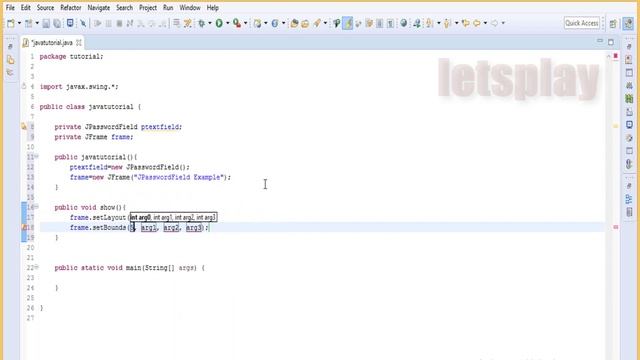The image size is (640, 360).
Task: Open the Refactor menu
Action: click(71, 8)
